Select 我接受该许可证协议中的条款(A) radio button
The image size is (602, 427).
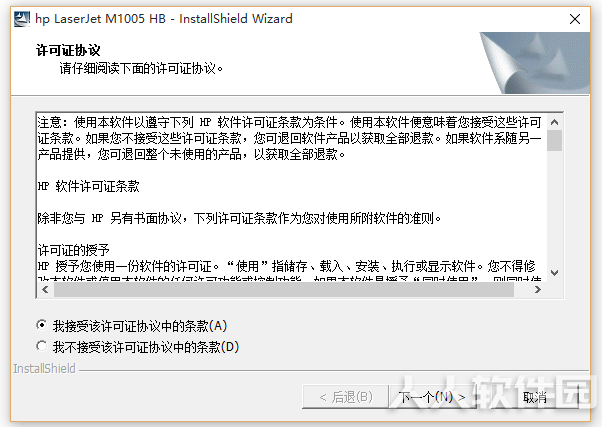click(x=41, y=325)
